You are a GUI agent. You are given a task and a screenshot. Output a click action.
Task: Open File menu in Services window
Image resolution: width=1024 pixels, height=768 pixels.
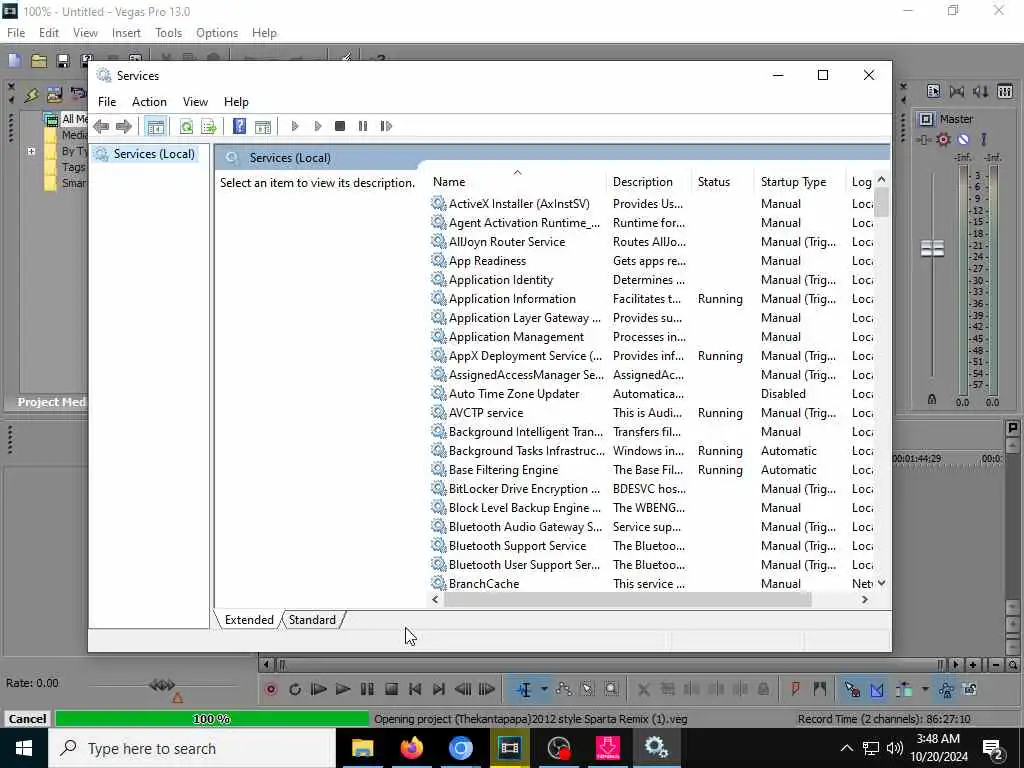[x=107, y=102]
